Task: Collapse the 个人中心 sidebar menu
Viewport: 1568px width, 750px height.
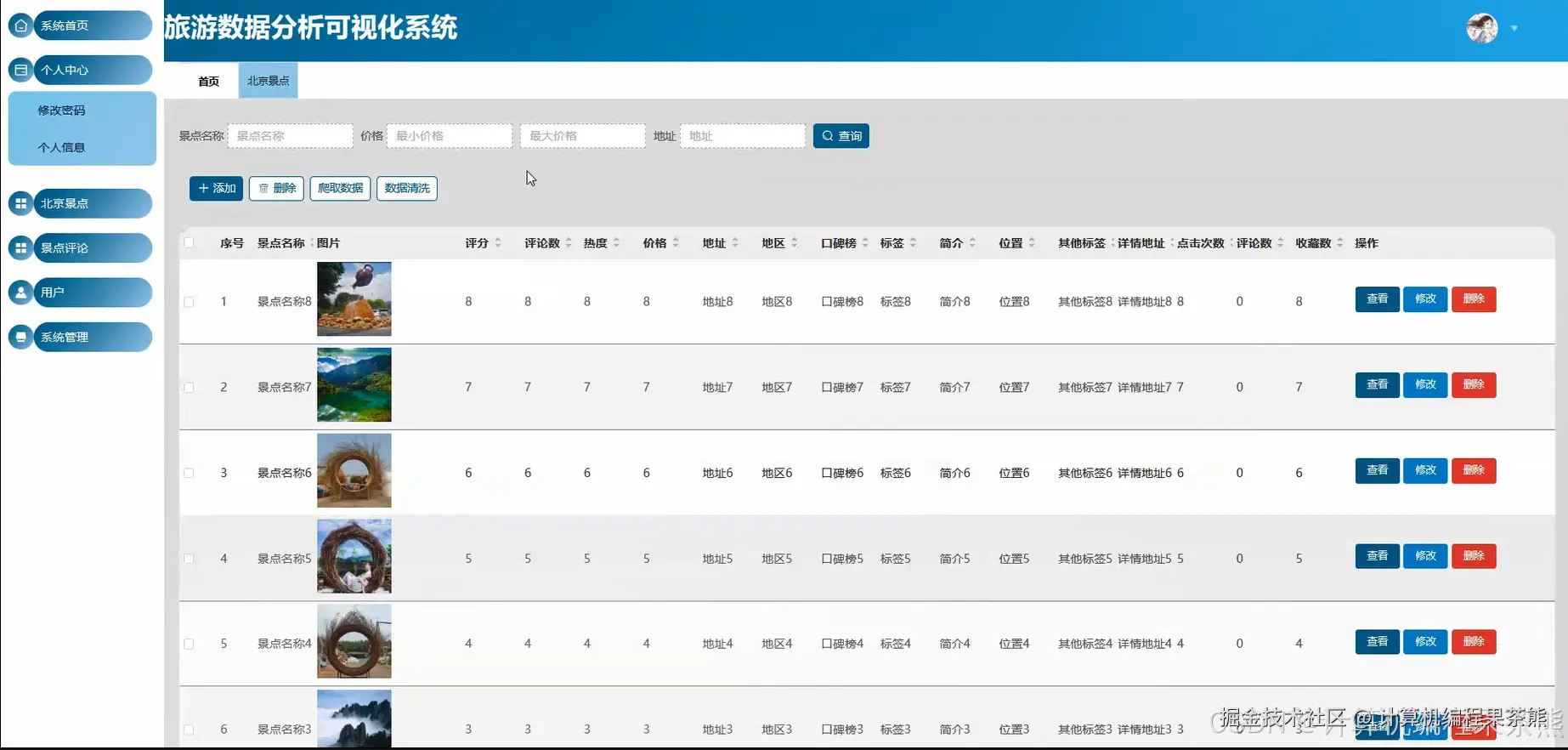Action: tap(92, 70)
